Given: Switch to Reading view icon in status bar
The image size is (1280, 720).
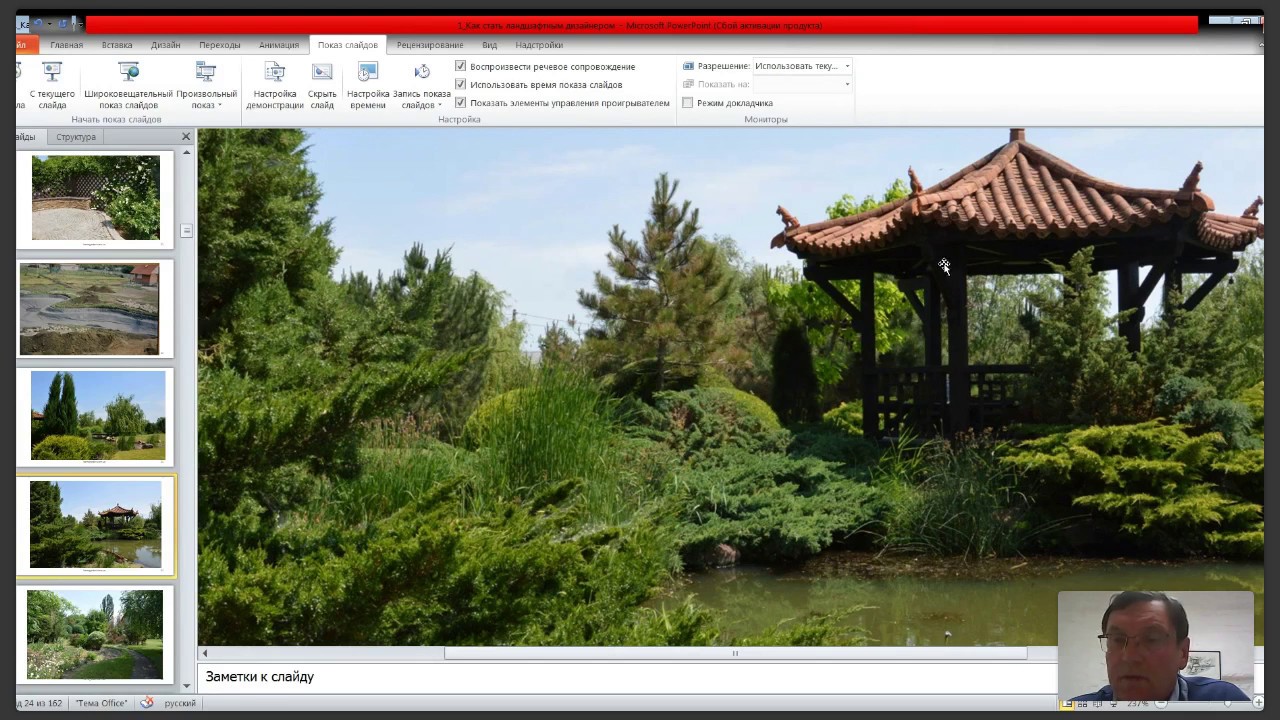Looking at the screenshot, I should click(1097, 704).
